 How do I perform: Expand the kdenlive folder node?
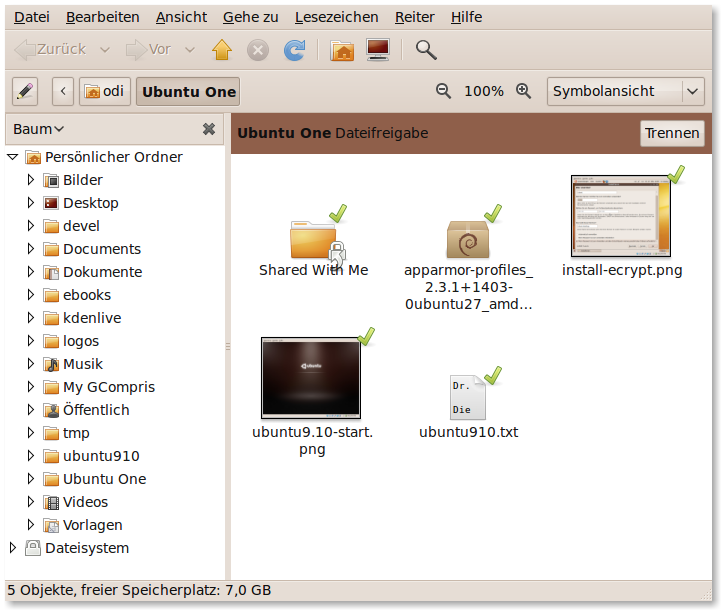click(30, 318)
